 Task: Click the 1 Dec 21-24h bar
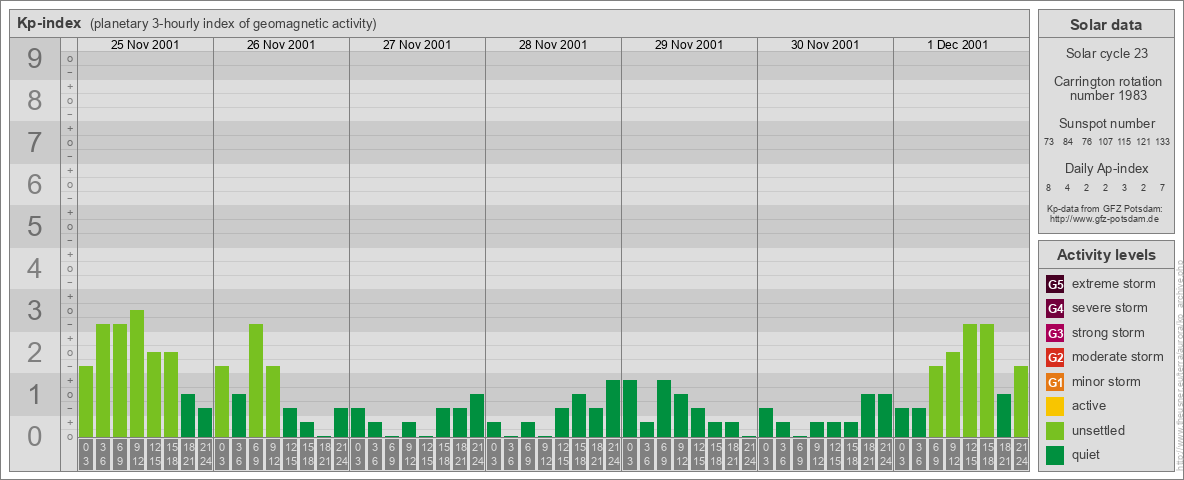pyautogui.click(x=1021, y=402)
